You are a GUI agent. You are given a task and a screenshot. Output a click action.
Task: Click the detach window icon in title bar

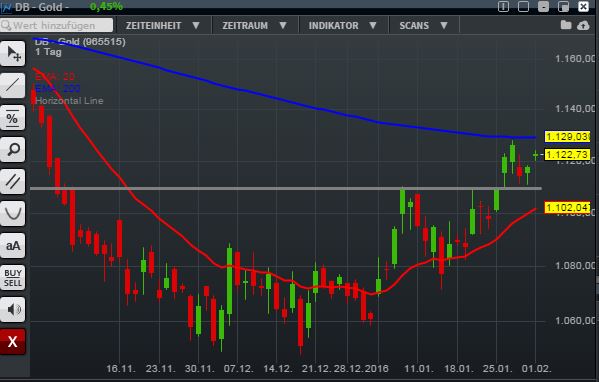click(563, 6)
